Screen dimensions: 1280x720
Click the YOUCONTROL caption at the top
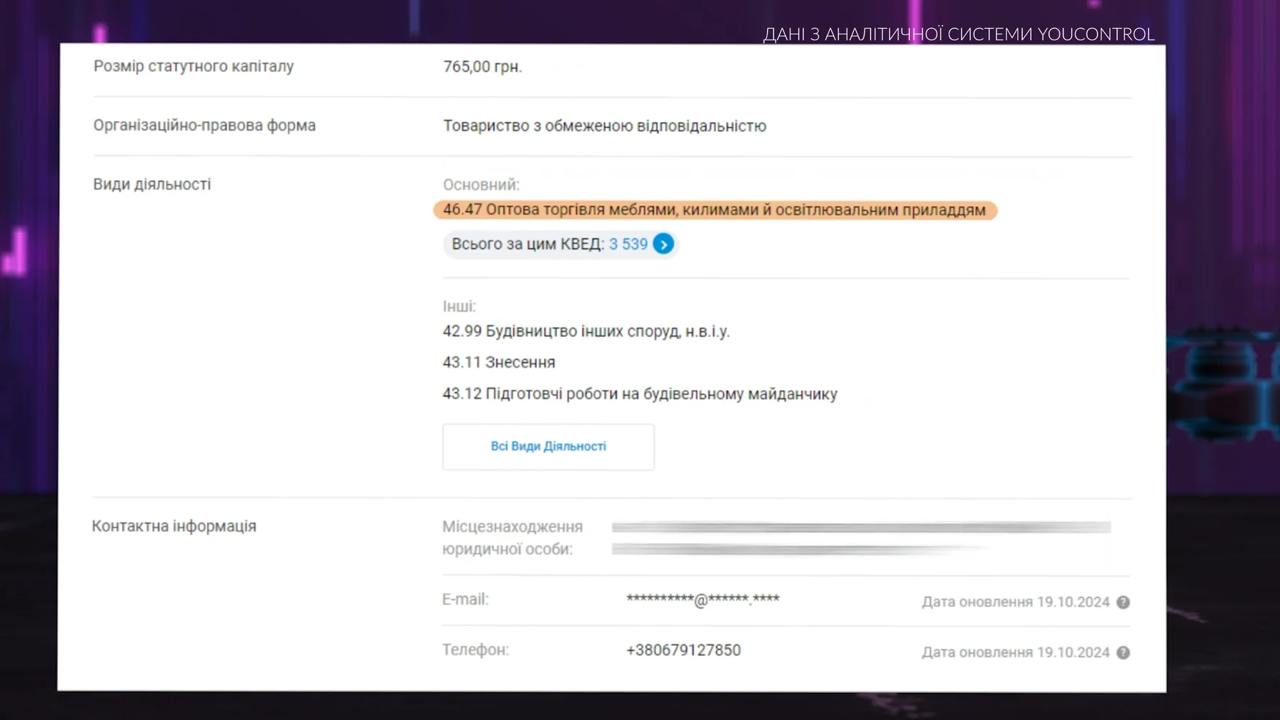coord(958,35)
